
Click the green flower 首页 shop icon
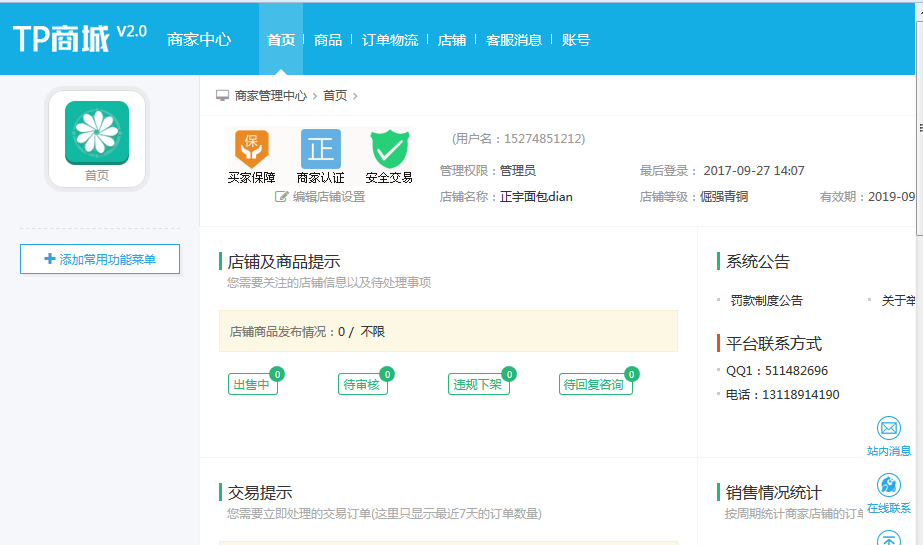pyautogui.click(x=97, y=134)
